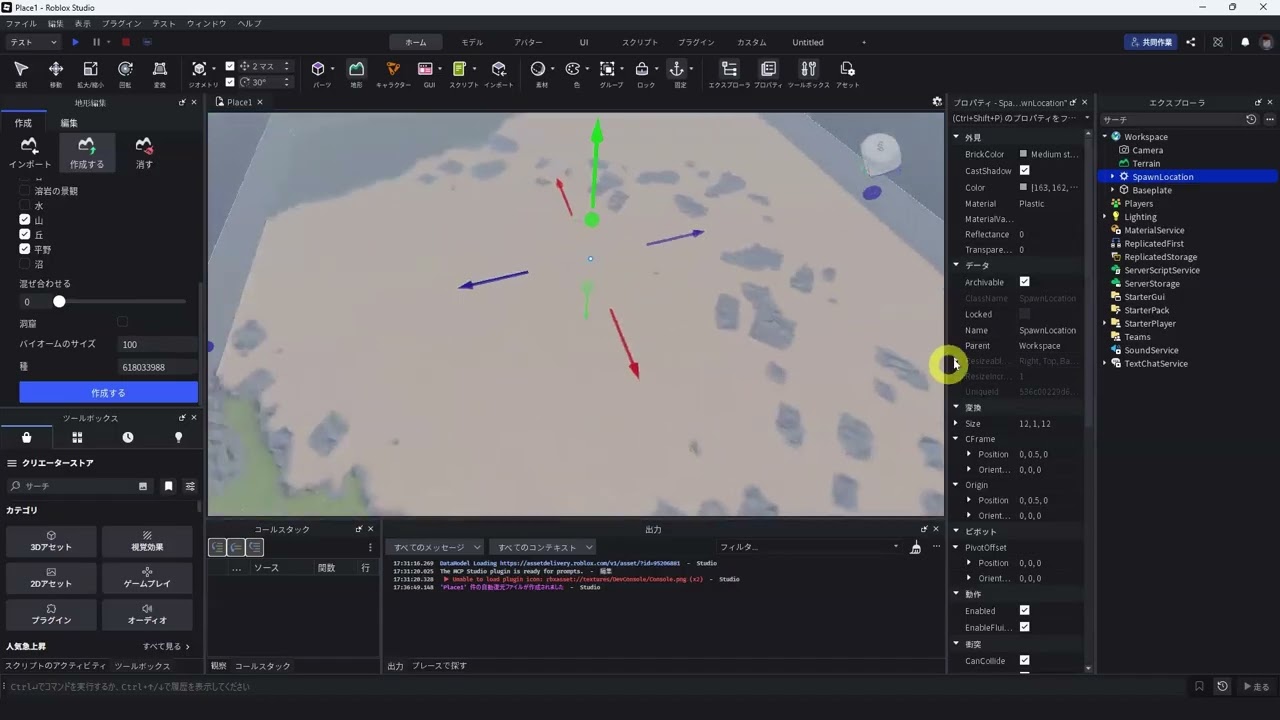Image resolution: width=1280 pixels, height=720 pixels.
Task: Enable the 洞窟 (caves) checkbox
Action: (122, 322)
